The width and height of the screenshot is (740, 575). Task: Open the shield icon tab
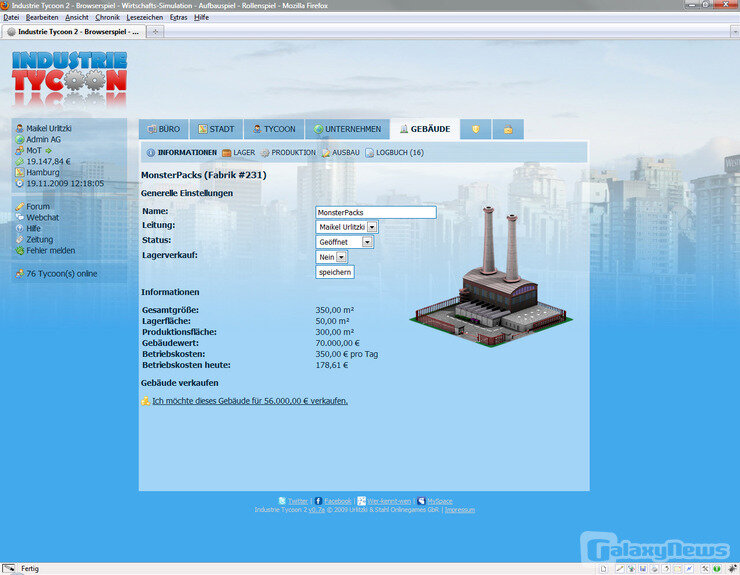tap(475, 129)
